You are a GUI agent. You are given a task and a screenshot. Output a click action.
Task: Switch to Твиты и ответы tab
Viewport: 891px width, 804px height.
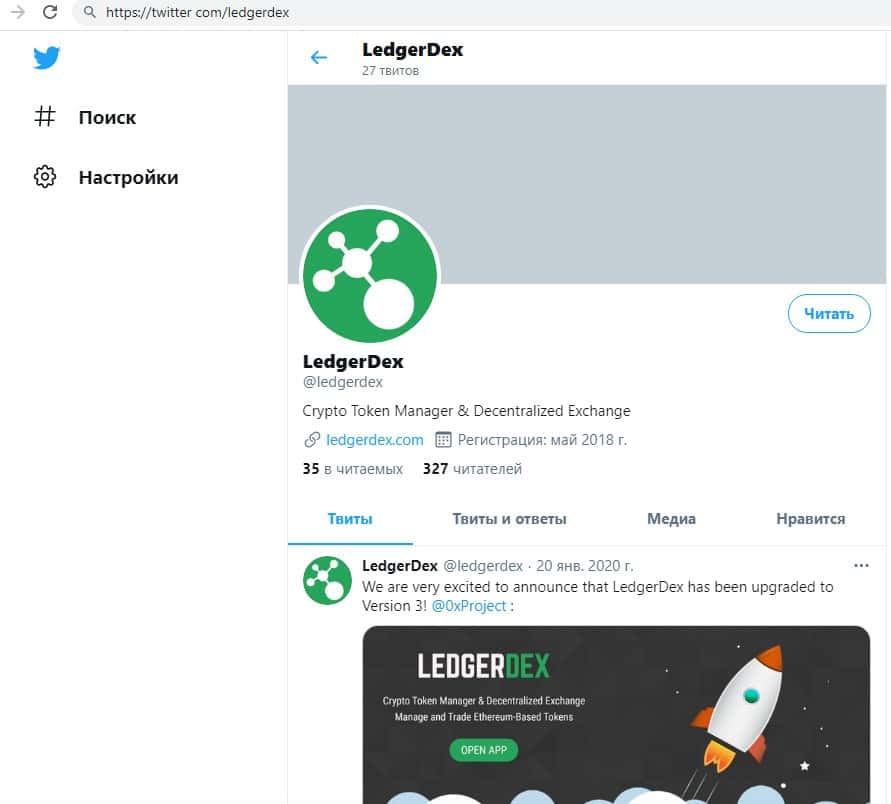[509, 519]
